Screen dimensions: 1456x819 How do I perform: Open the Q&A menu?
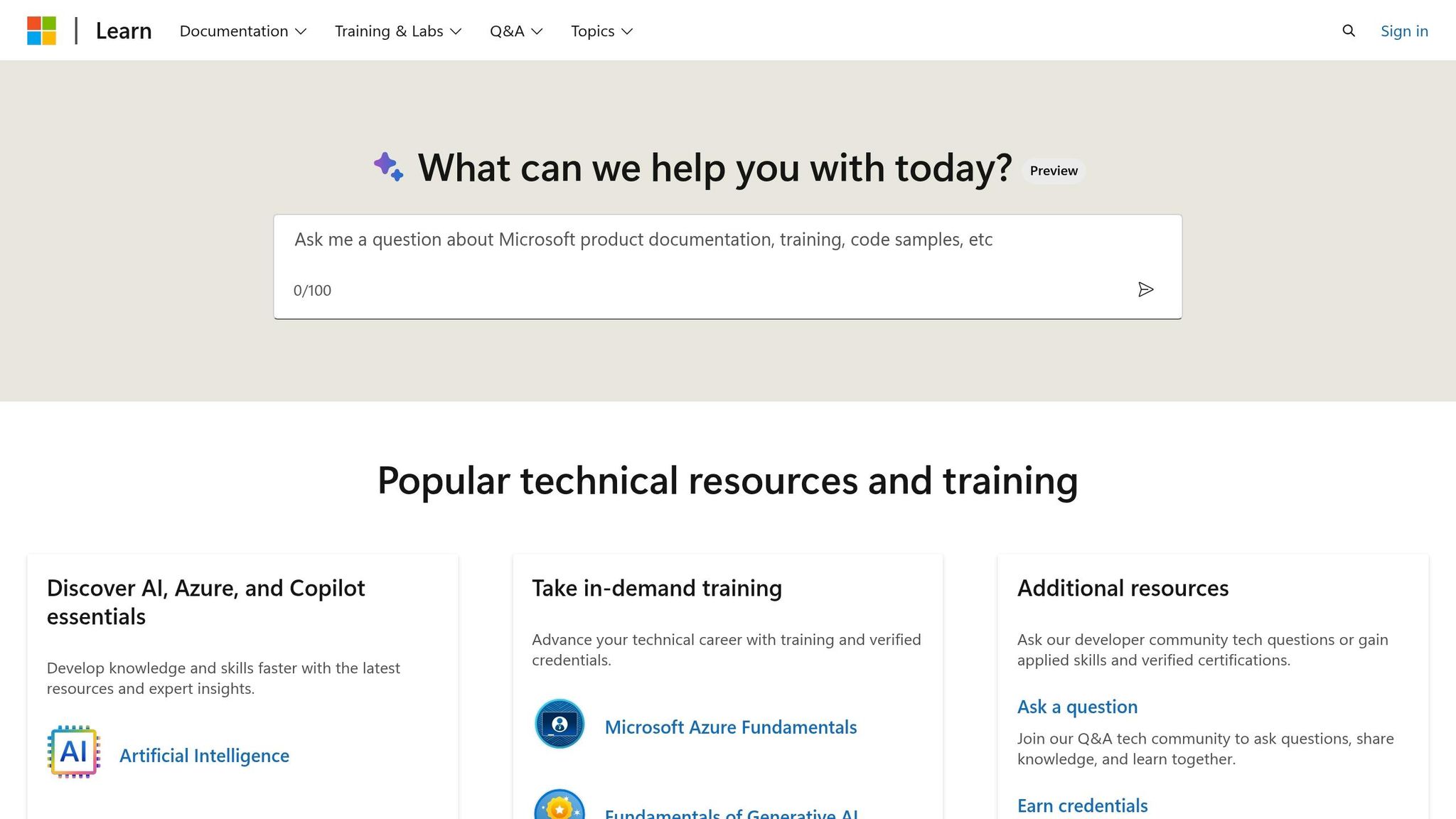(516, 31)
